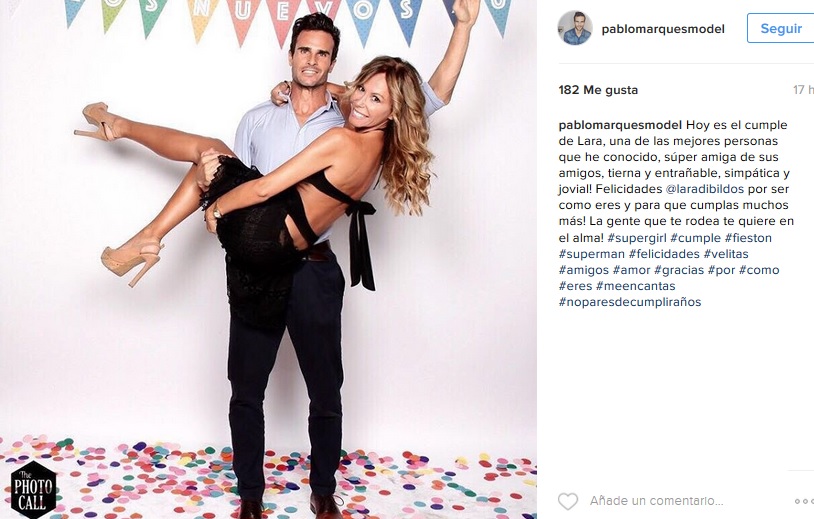The height and width of the screenshot is (519, 814).
Task: Open the #velitas hashtag
Action: point(726,254)
